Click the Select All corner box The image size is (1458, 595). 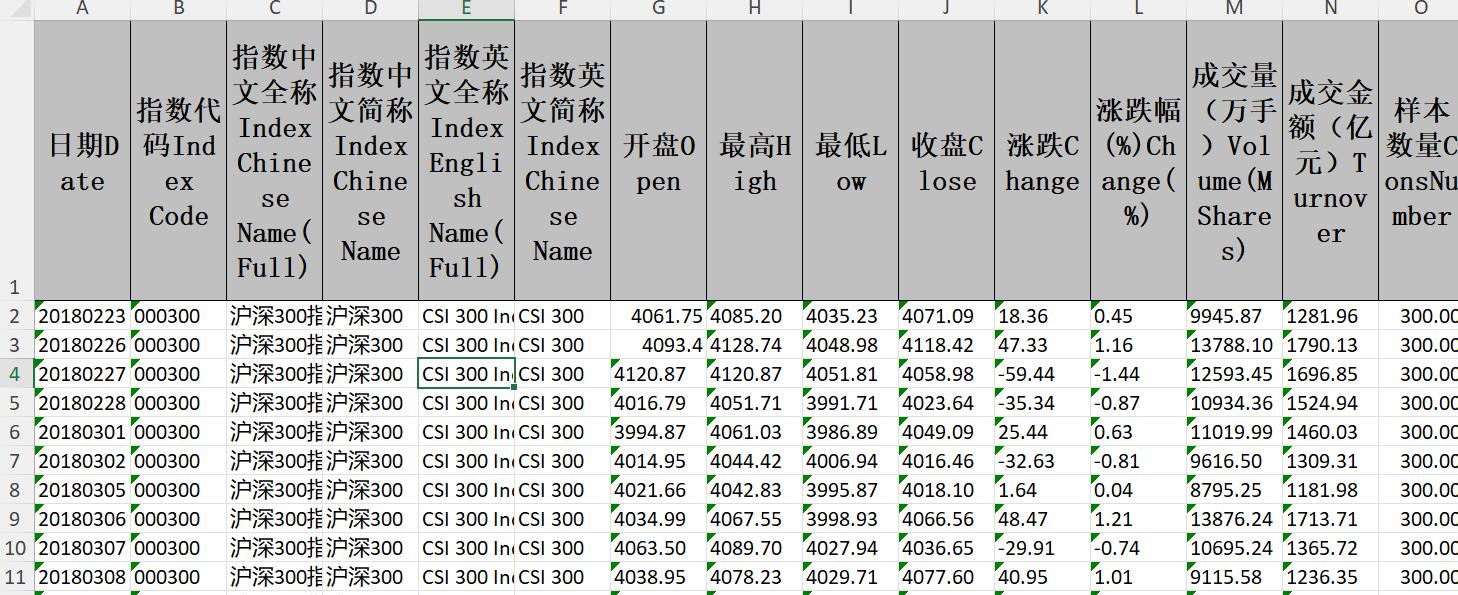tap(18, 10)
